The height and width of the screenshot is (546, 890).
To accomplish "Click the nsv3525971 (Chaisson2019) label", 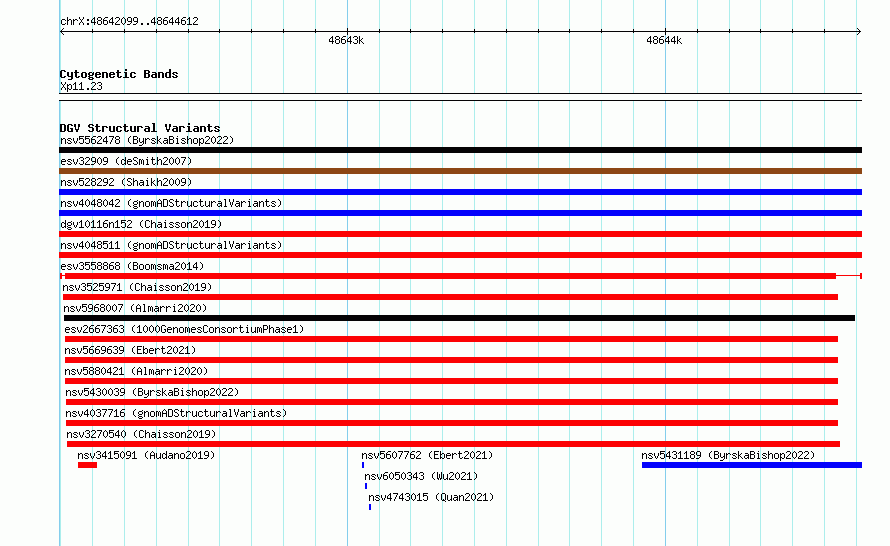I will [x=137, y=287].
